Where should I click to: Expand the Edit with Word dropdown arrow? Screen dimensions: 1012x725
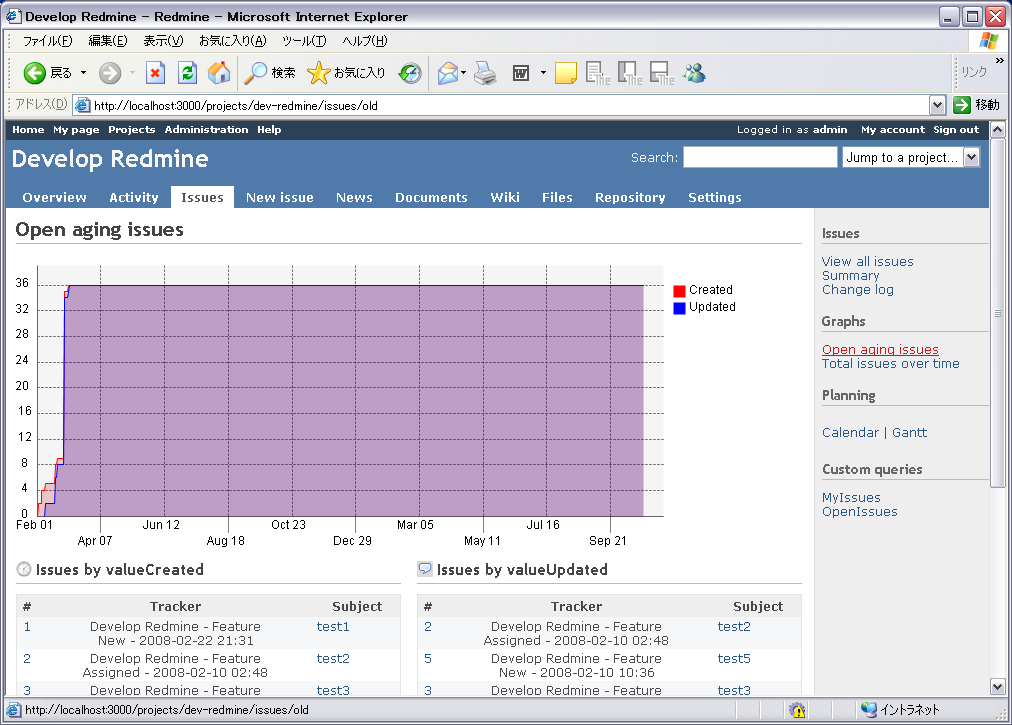(x=543, y=73)
